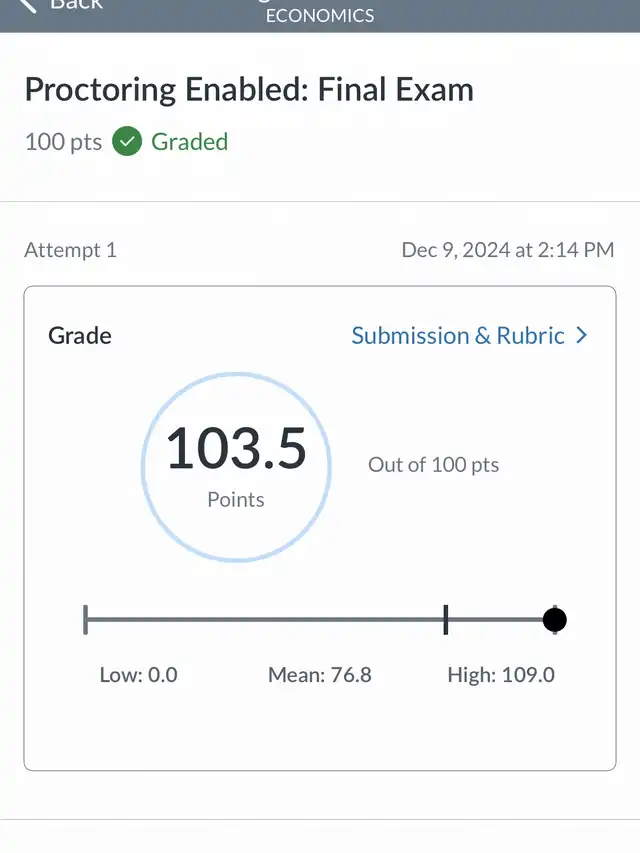The width and height of the screenshot is (640, 853).
Task: Tap the 103.5 Points score circle
Action: coord(236,467)
